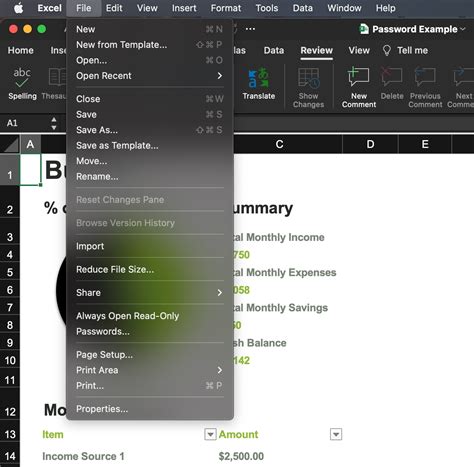
Task: Select column C header
Action: click(x=279, y=144)
